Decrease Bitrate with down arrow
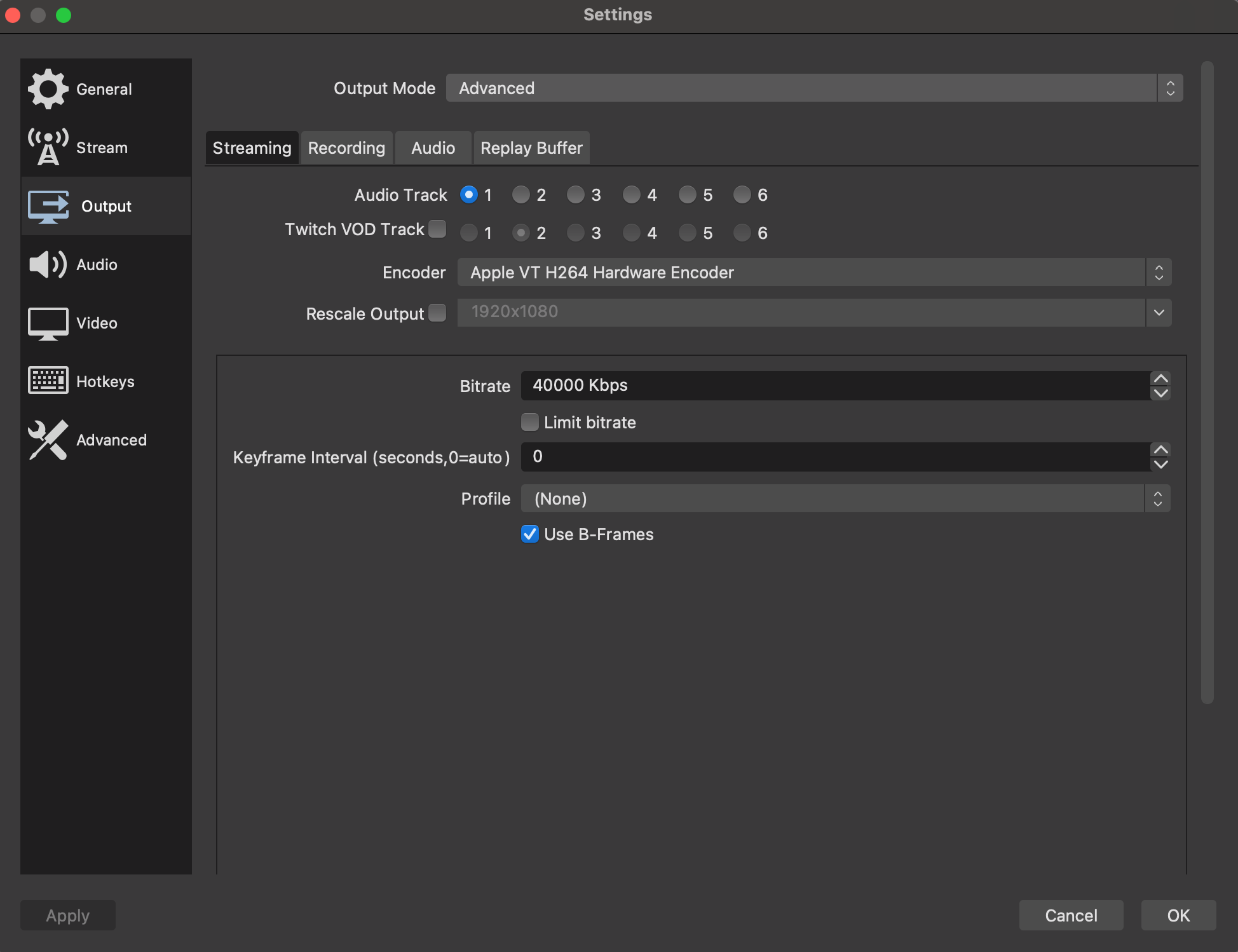The width and height of the screenshot is (1238, 952). 1160,393
